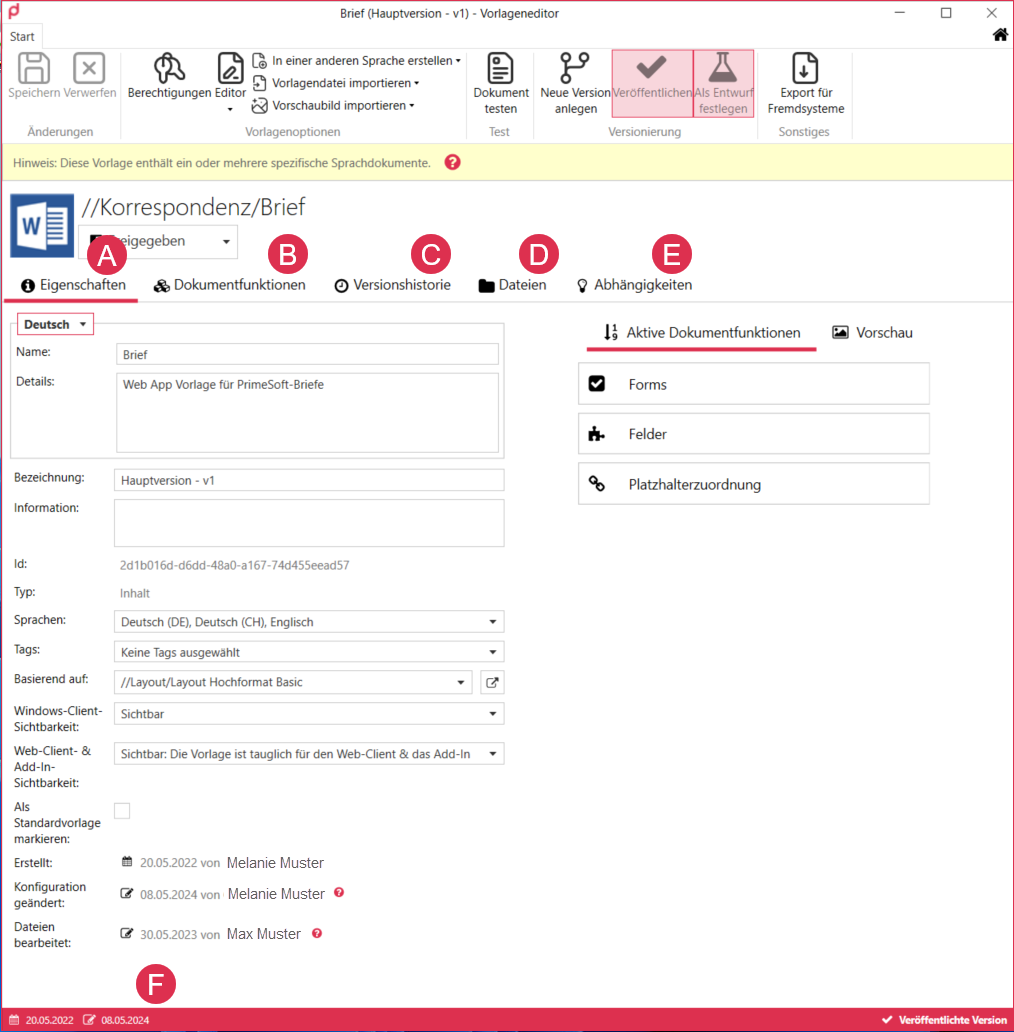Create new version via Neue Version anlegen
Viewport: 1014px width, 1032px height.
pyautogui.click(x=575, y=84)
